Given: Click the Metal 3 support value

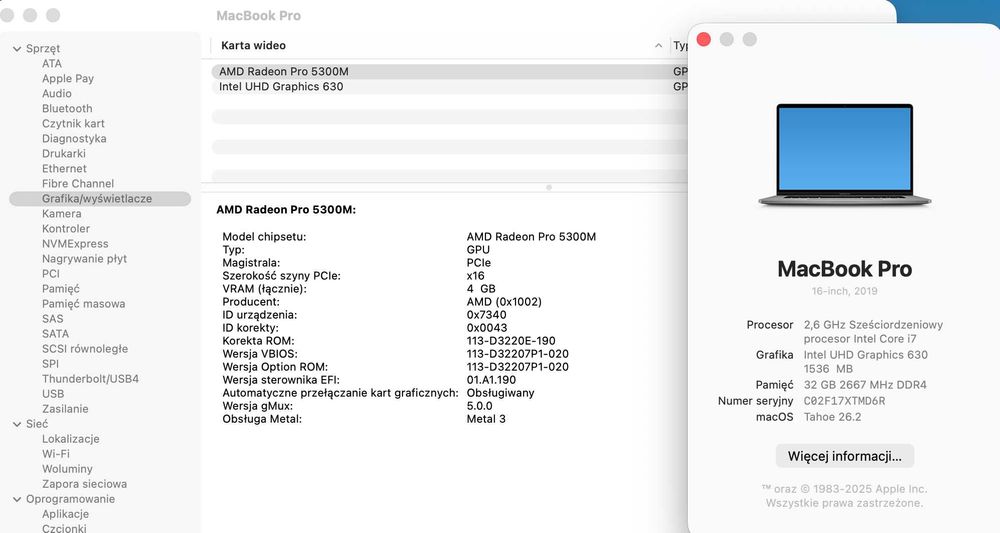Looking at the screenshot, I should pos(486,419).
